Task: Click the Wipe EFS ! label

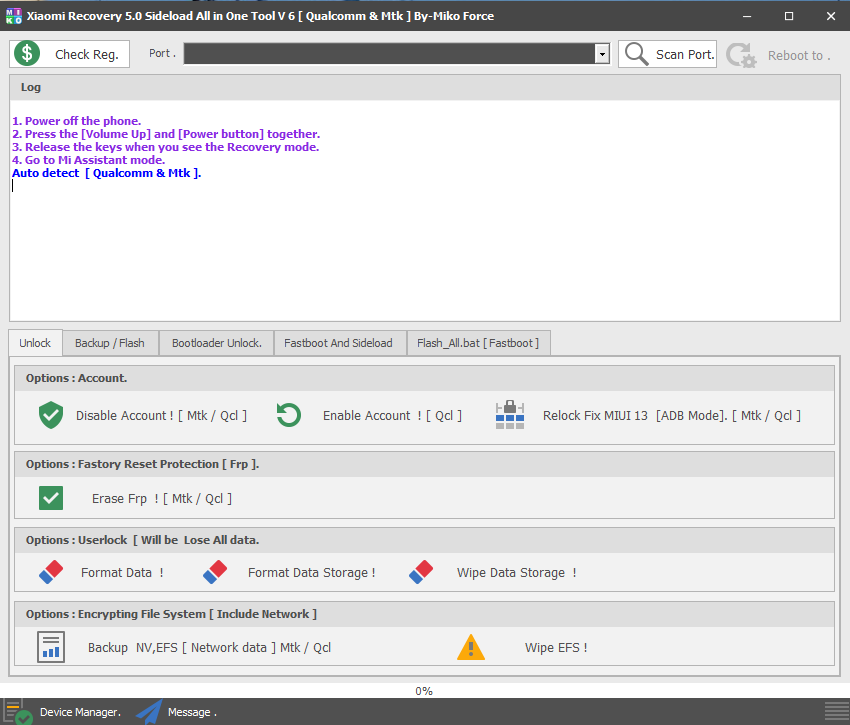Action: tap(556, 647)
